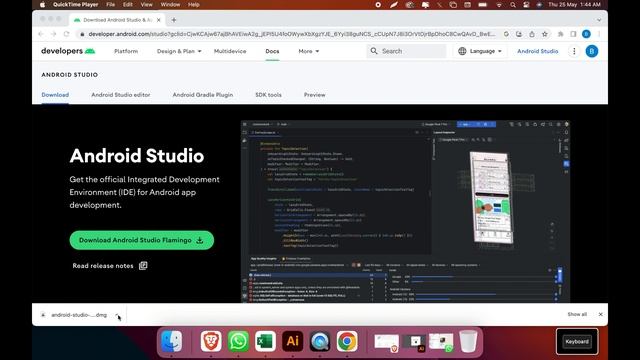640x360 pixels.
Task: Open a new browser tab
Action: tap(174, 20)
